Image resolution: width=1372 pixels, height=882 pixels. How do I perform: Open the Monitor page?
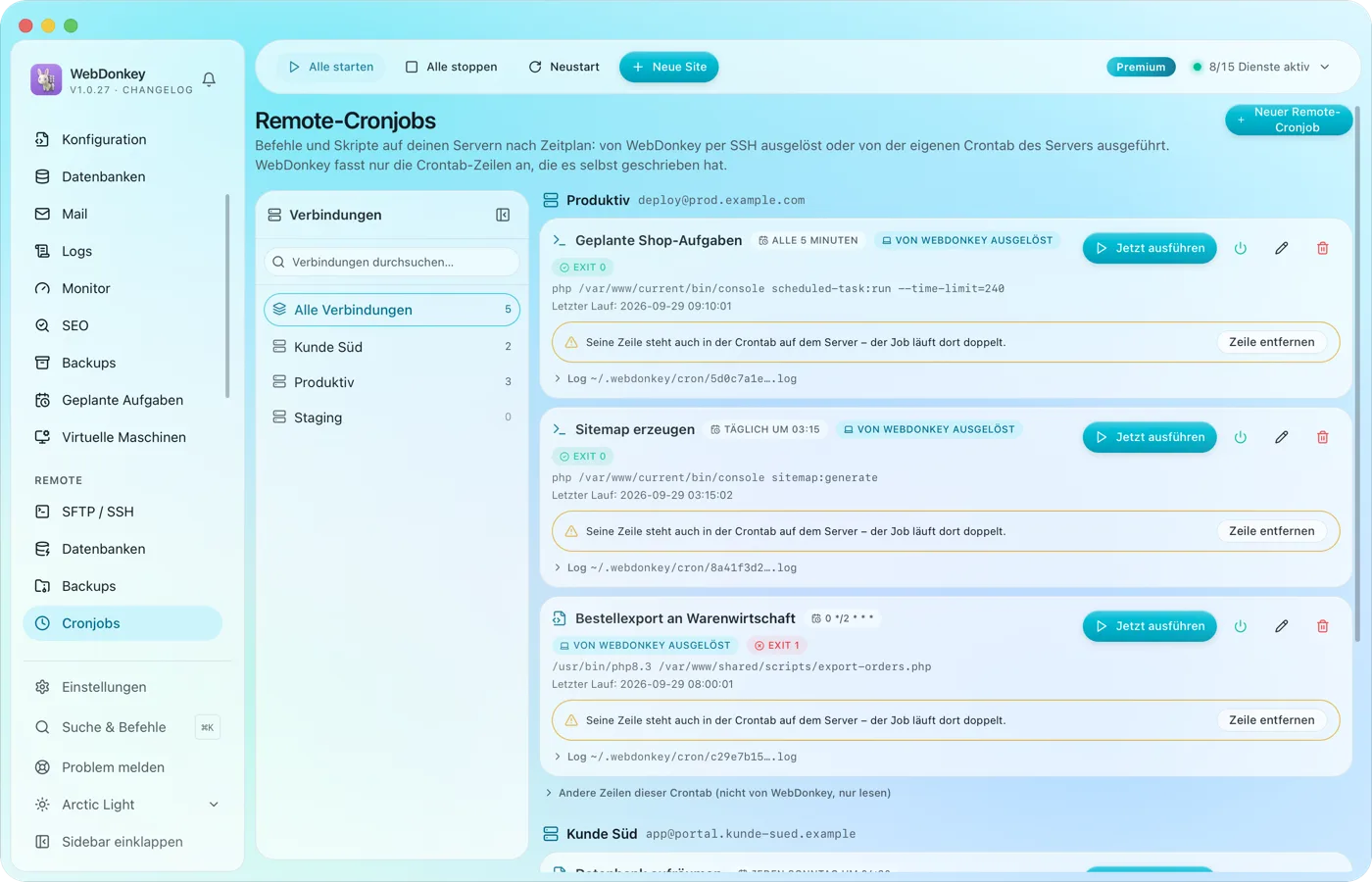tap(122, 288)
